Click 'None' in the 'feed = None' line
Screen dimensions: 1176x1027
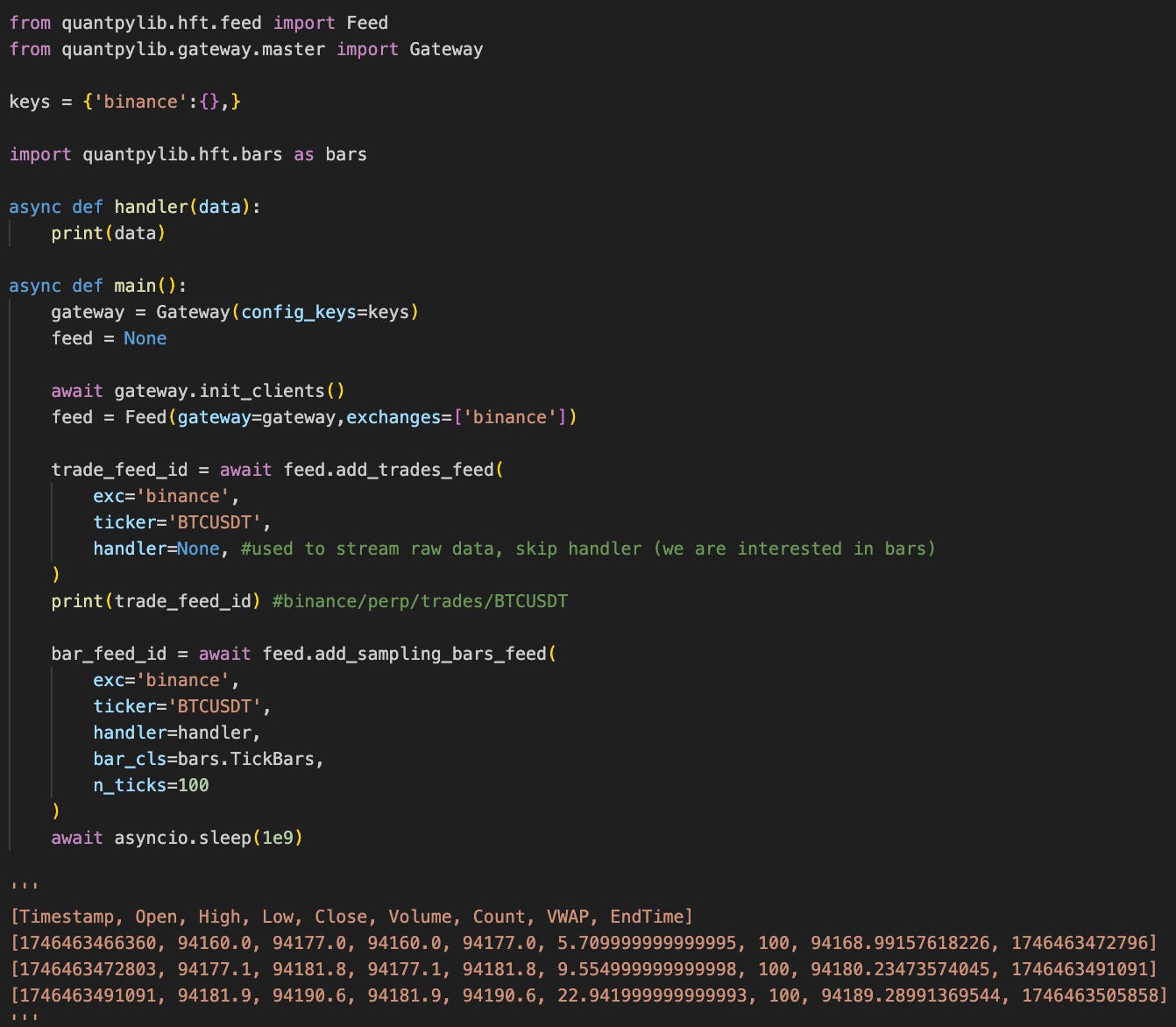(145, 338)
